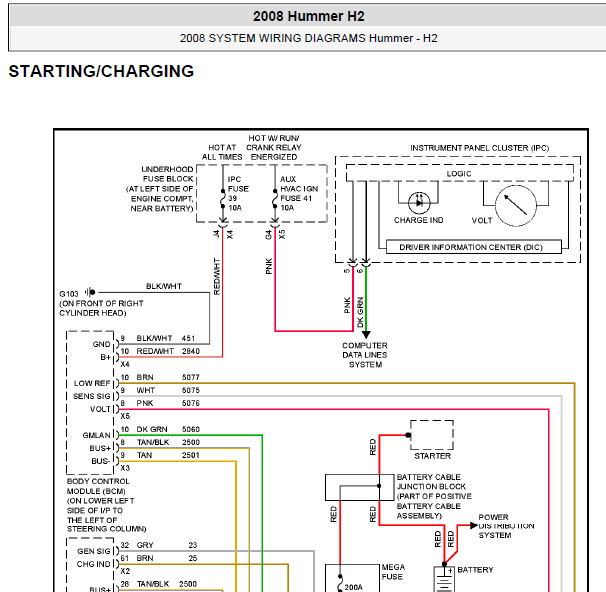
Task: Click the X3 connector label under BUS-
Action: pyautogui.click(x=125, y=468)
